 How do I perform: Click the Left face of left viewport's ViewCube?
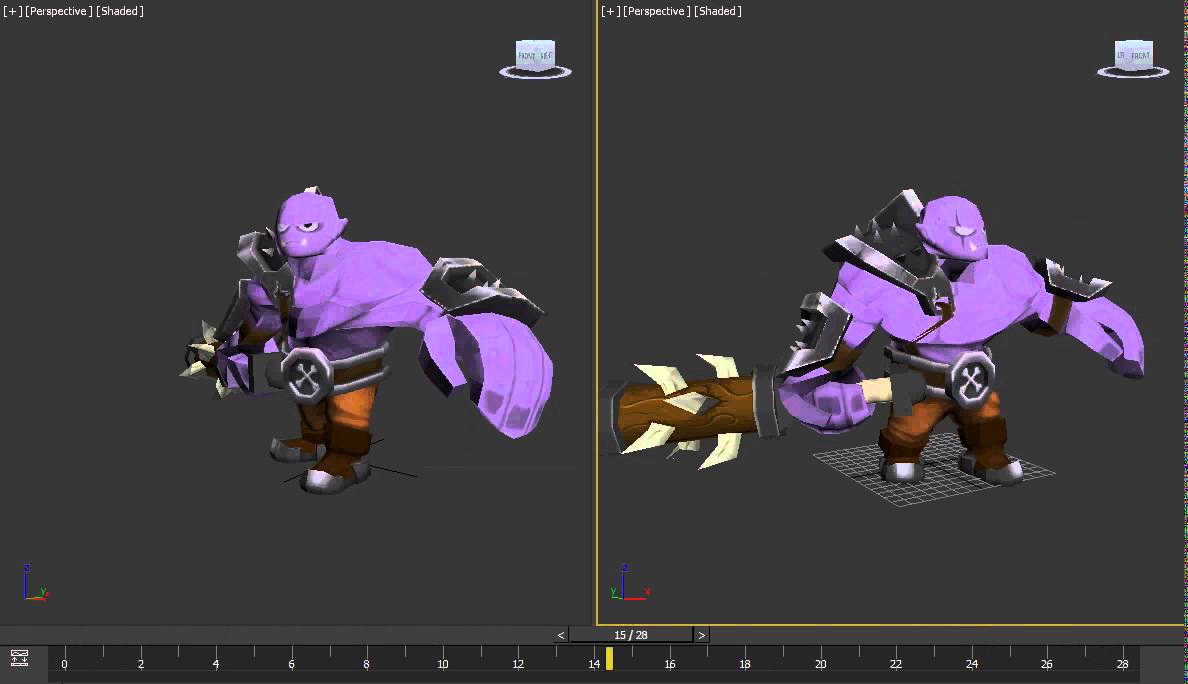[x=546, y=55]
